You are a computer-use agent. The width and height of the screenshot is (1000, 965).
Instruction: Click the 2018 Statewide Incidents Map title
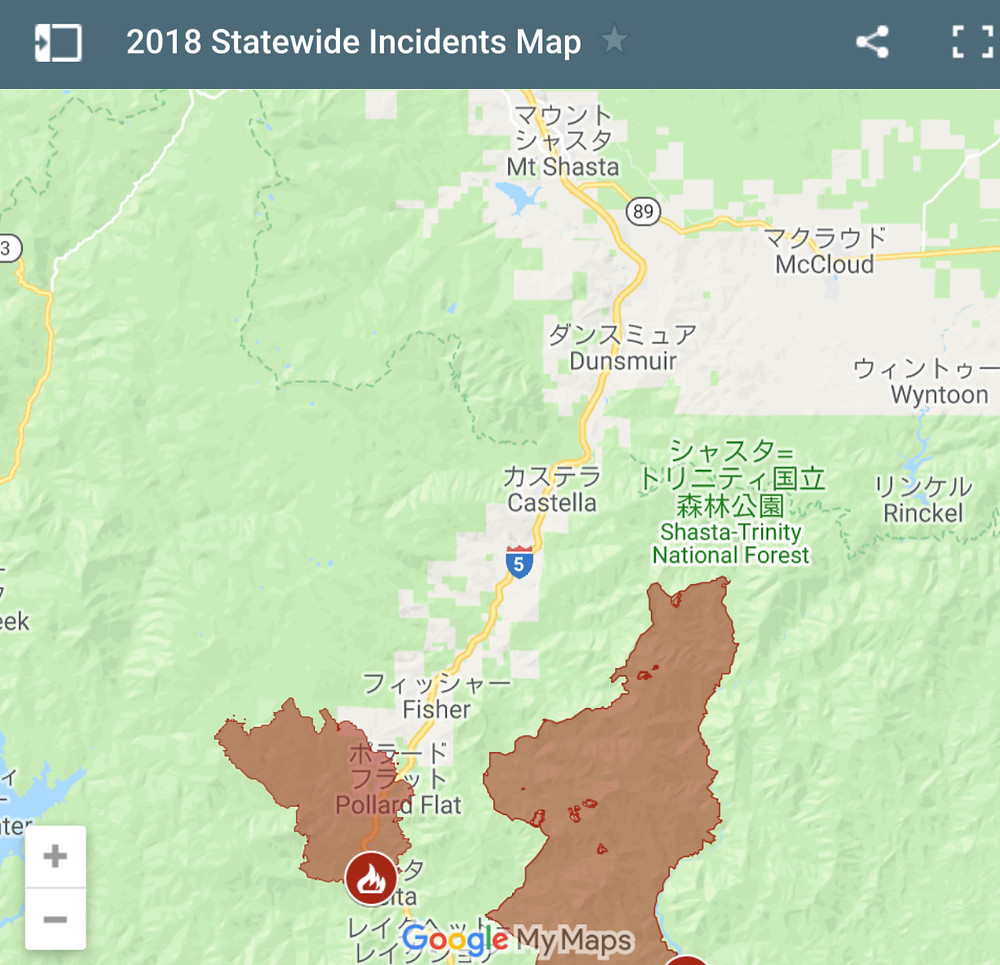(354, 42)
